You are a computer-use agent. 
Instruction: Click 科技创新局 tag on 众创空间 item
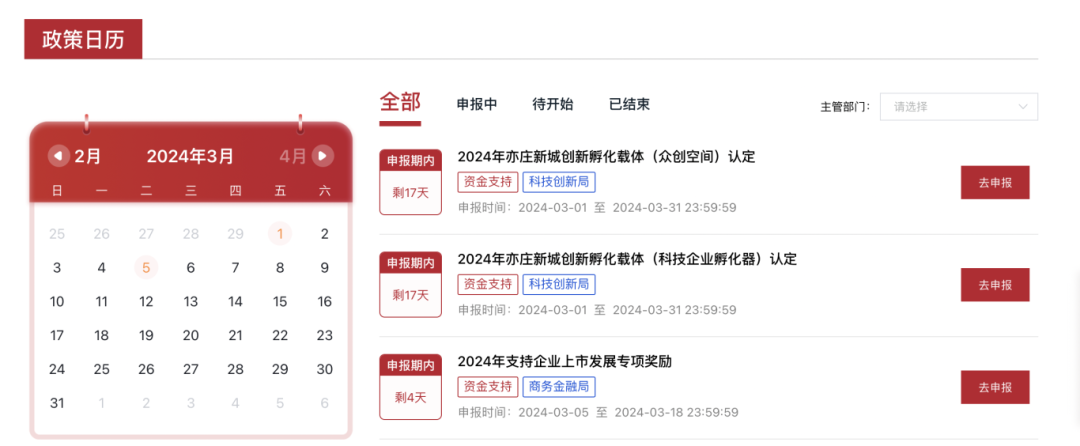(x=559, y=182)
